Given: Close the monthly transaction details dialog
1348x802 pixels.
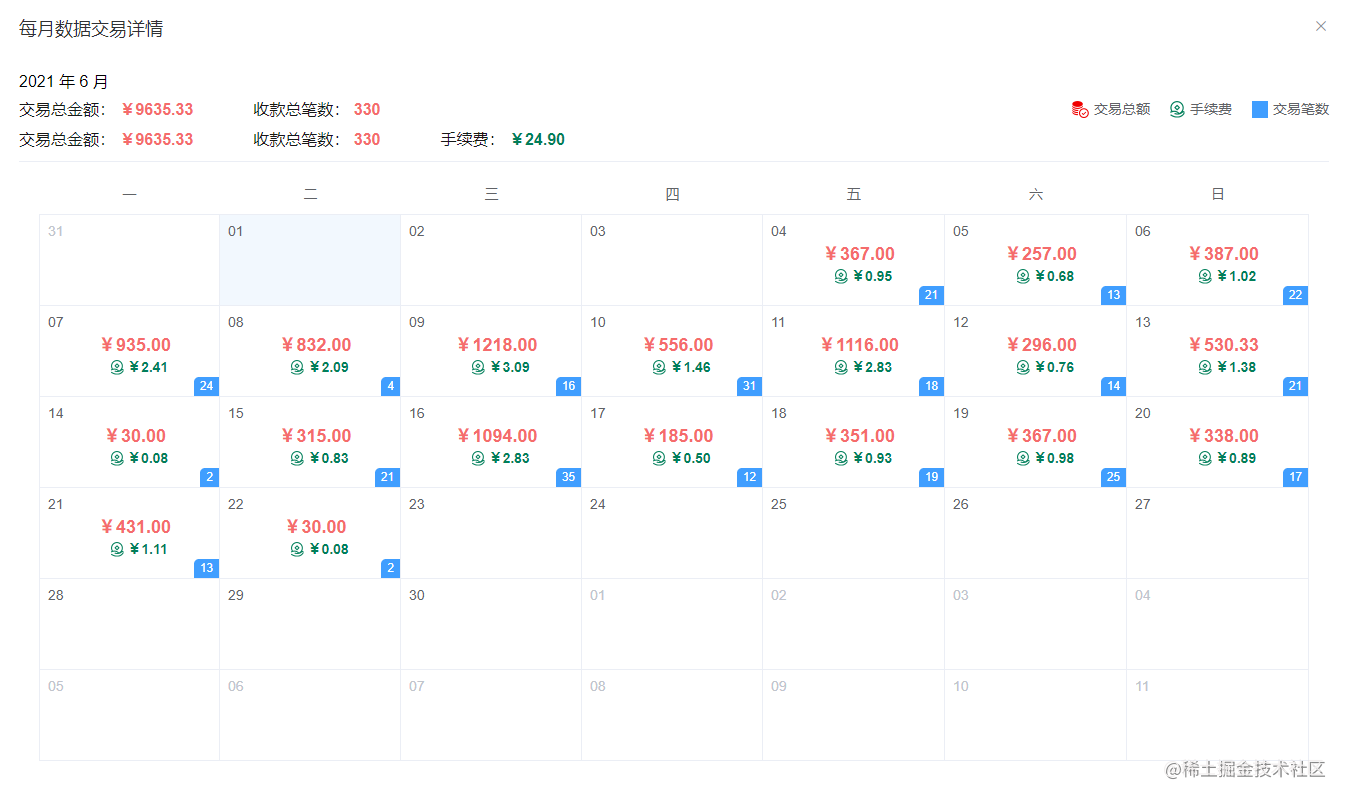Looking at the screenshot, I should 1321,25.
